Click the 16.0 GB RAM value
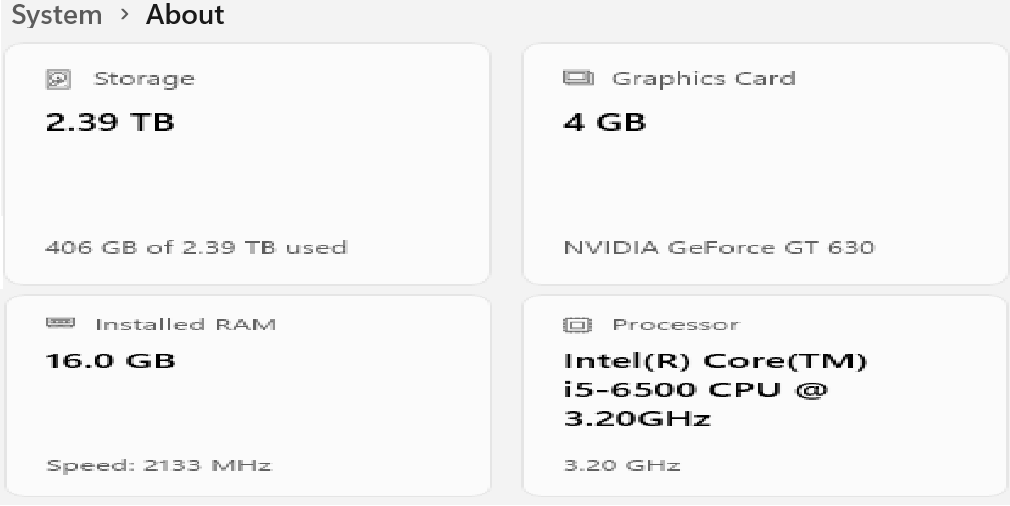 [110, 360]
